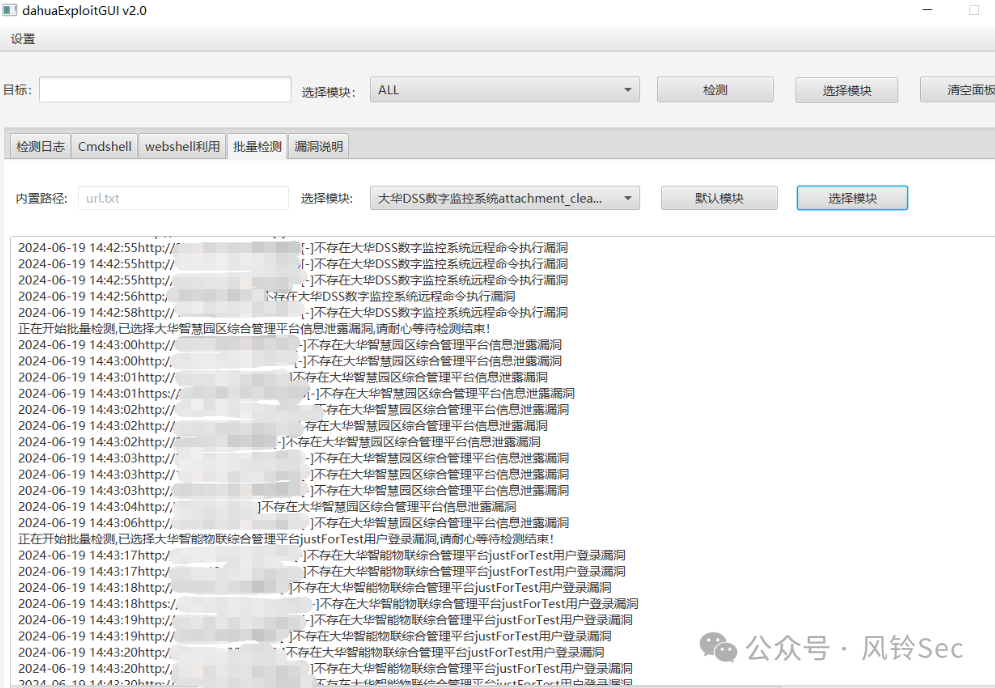
Task: Switch to the 检测日志 tab
Action: click(40, 147)
